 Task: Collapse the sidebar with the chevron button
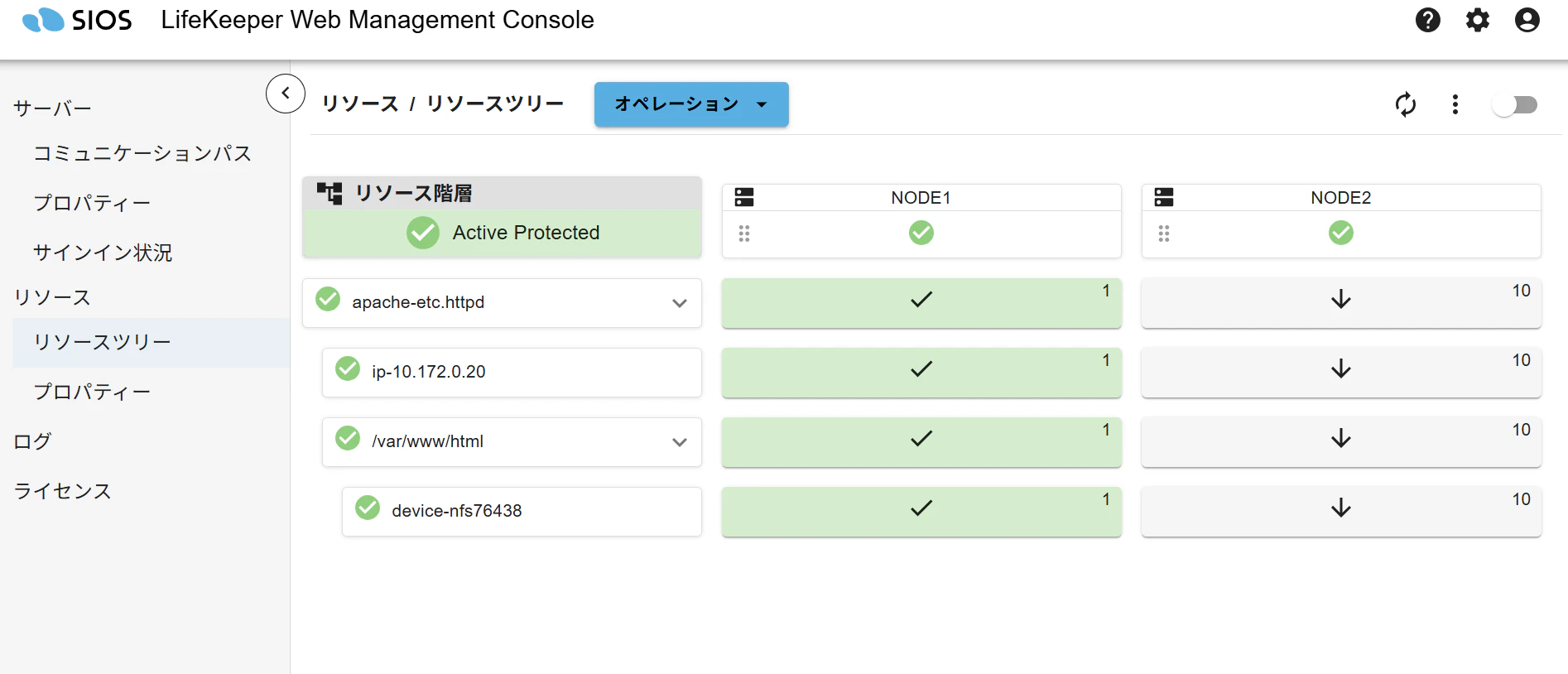click(286, 93)
